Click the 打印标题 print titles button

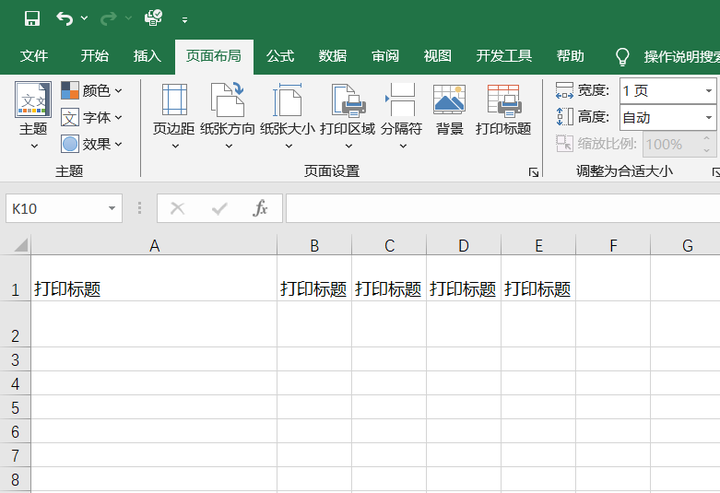tap(503, 110)
